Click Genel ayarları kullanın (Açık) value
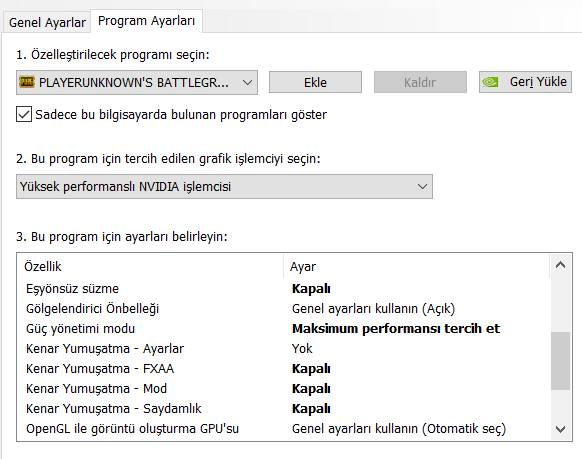The image size is (582, 459). coord(373,309)
